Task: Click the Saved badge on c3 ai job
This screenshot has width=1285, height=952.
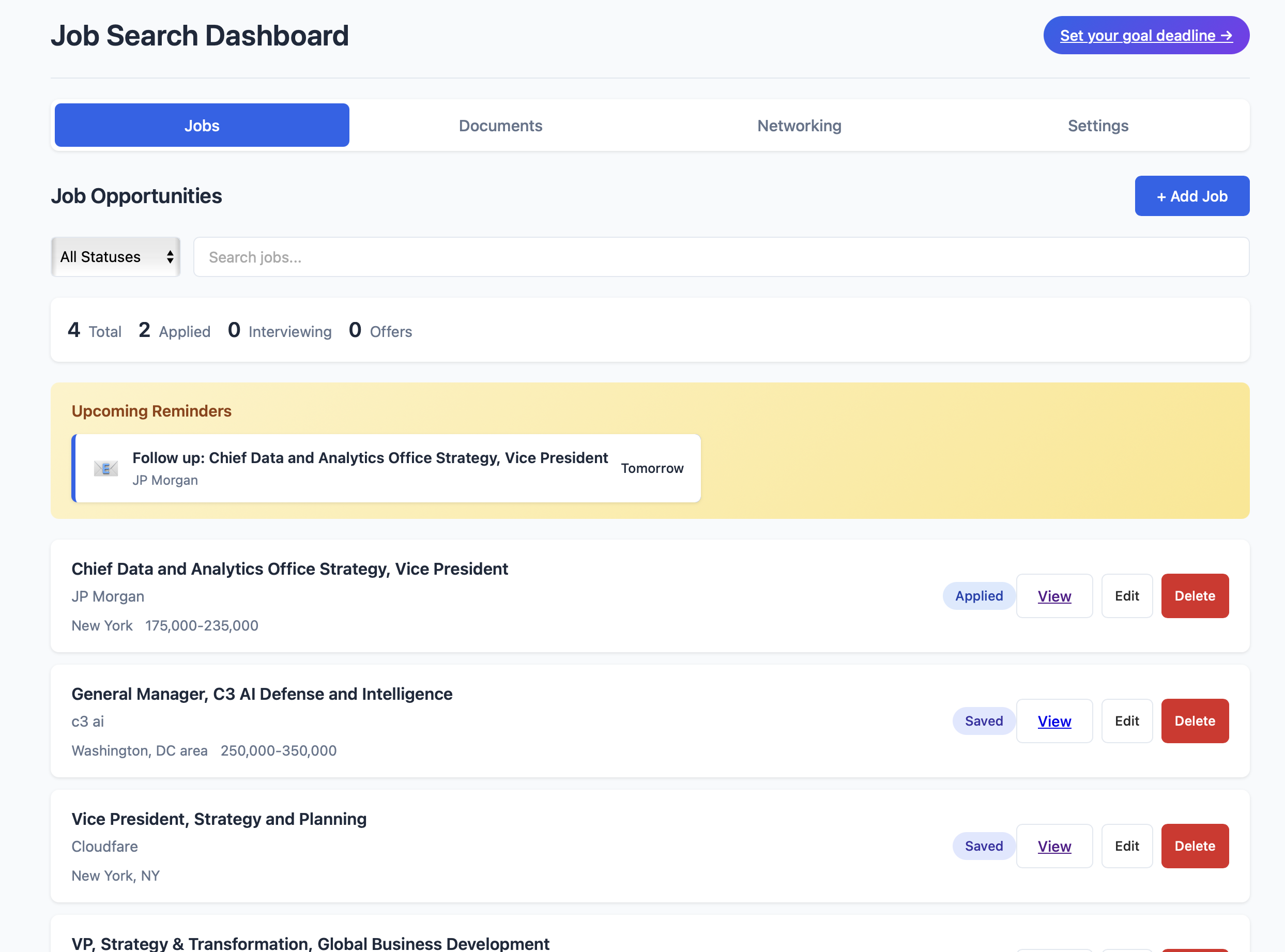Action: (x=983, y=720)
